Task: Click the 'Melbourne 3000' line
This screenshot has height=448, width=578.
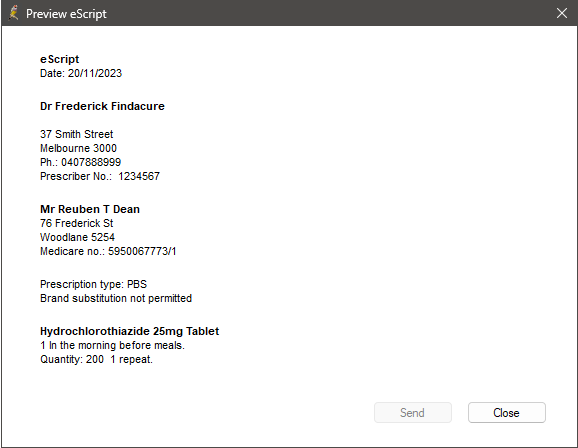Action: [x=78, y=148]
